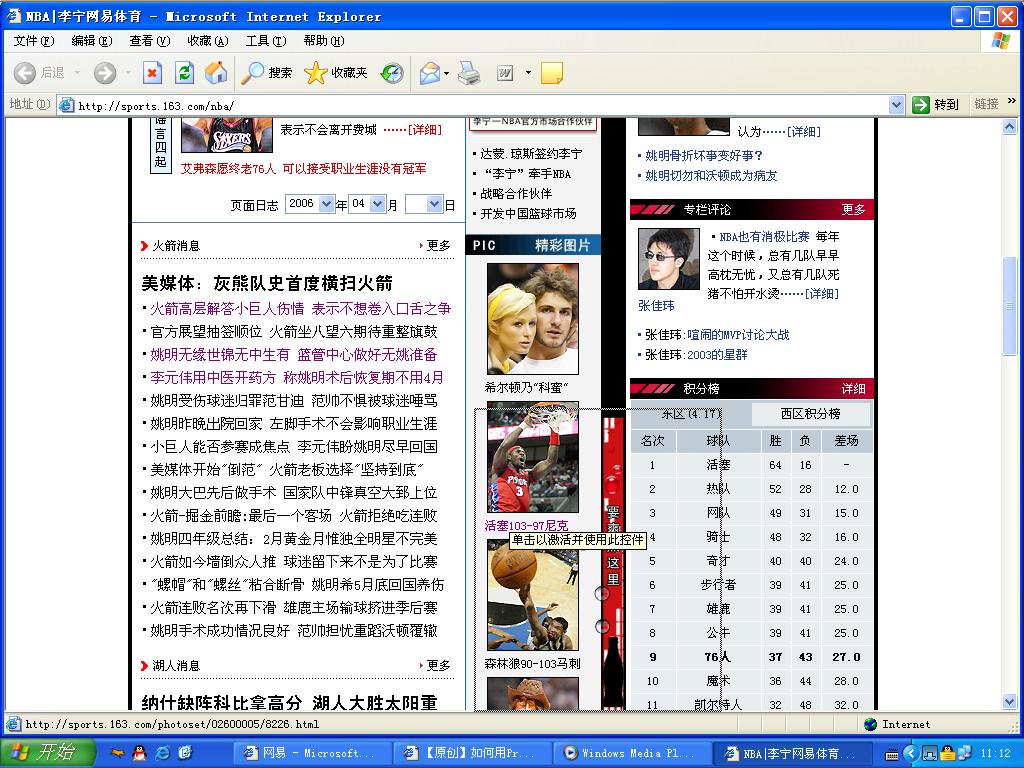Open the 希尔顿乃科蜜 photo thumbnail
Viewport: 1024px width, 768px height.
click(x=533, y=319)
